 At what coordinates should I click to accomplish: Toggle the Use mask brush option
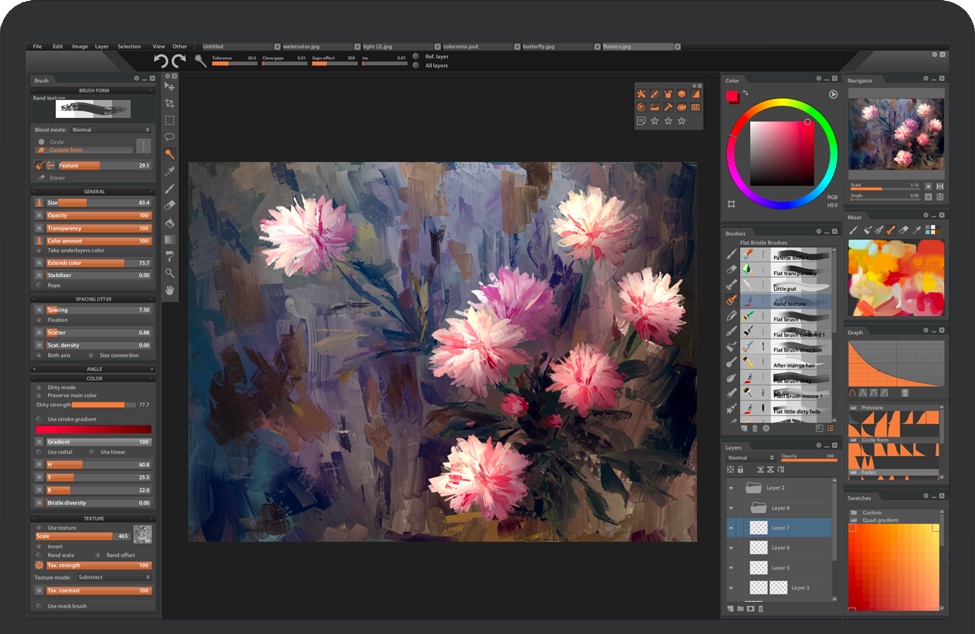(40, 606)
